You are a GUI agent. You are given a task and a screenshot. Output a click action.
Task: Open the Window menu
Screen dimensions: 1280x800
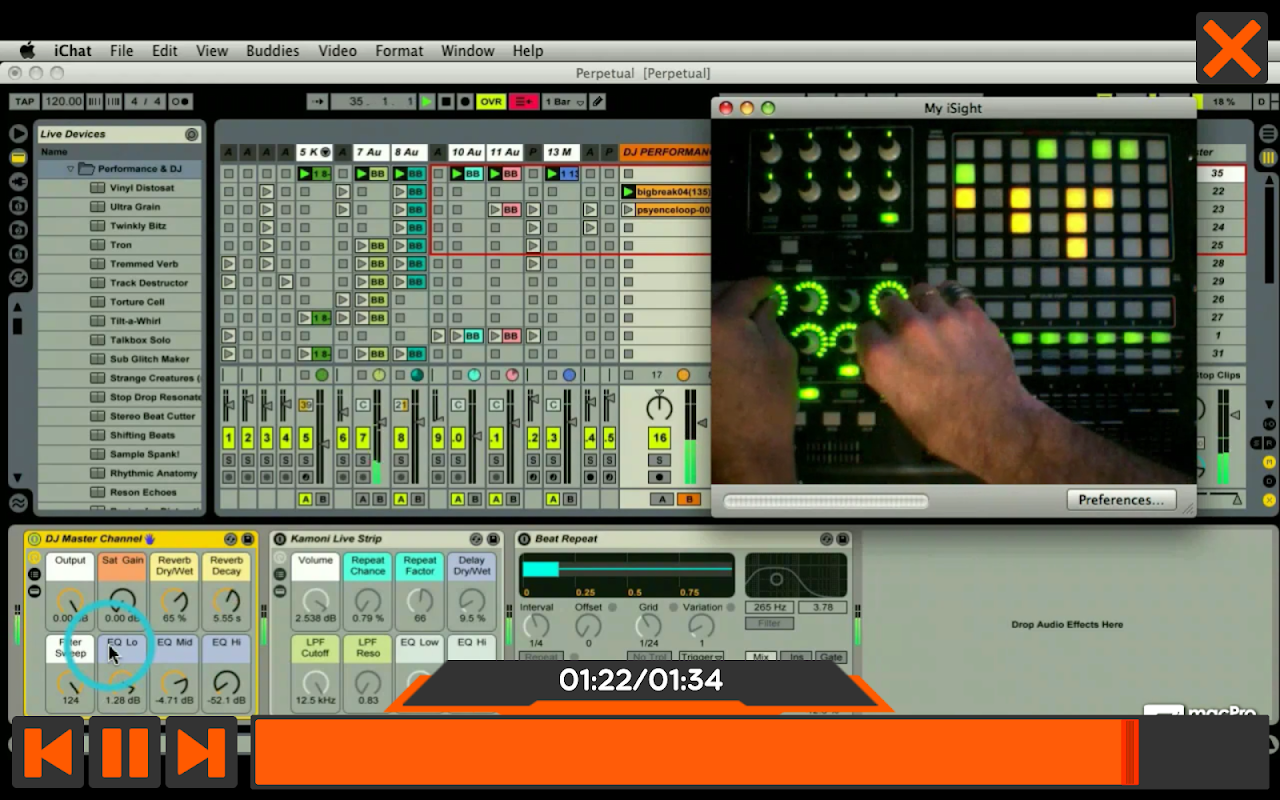(x=467, y=50)
